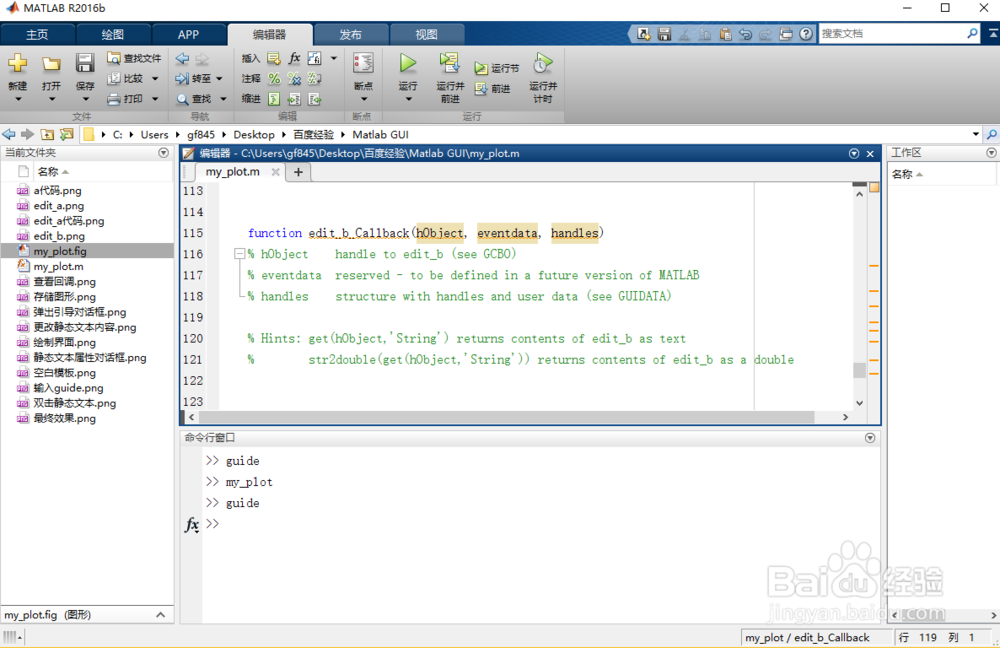The height and width of the screenshot is (648, 1000).
Task: Click the paste icon in quick access toolbar
Action: [725, 34]
